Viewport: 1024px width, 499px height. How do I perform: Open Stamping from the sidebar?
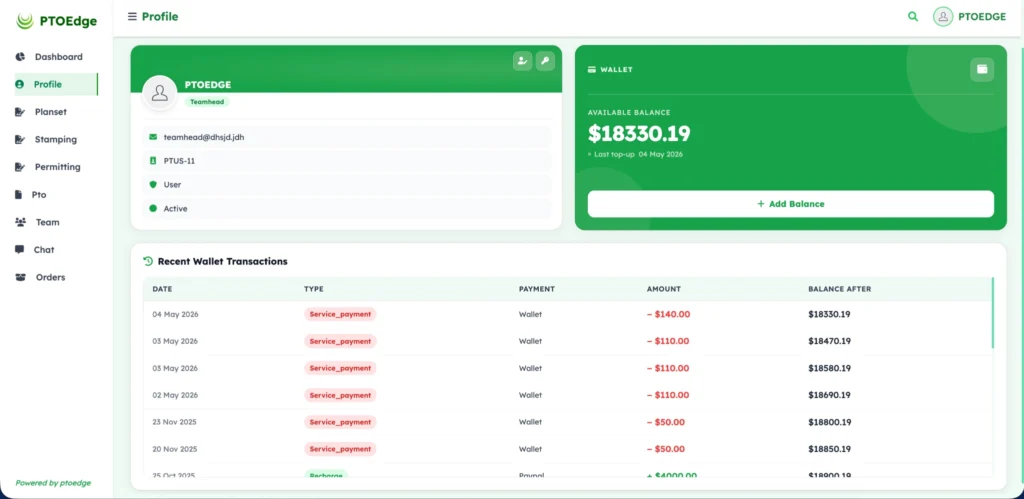pyautogui.click(x=56, y=139)
